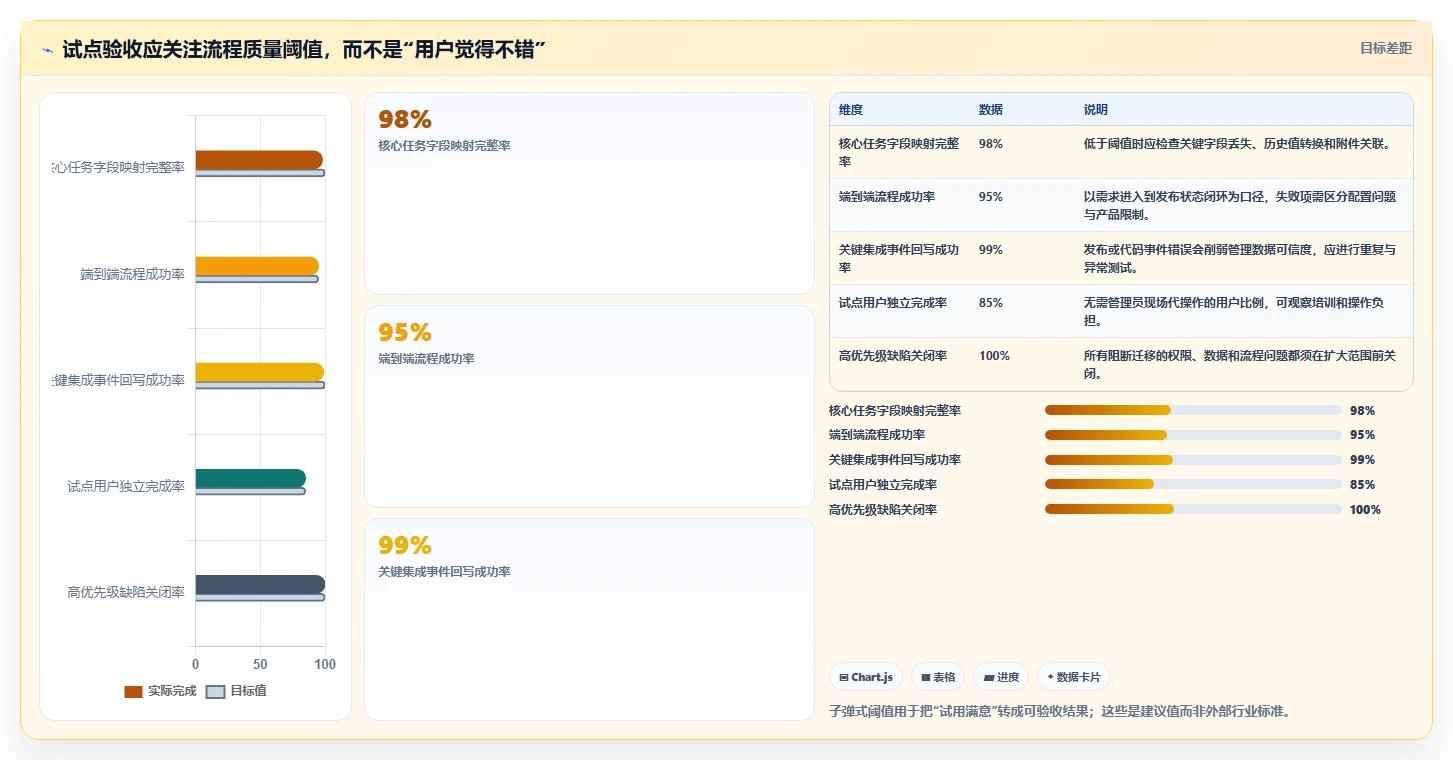Click the teal 试点用户独立完成率 chart bar

point(250,478)
